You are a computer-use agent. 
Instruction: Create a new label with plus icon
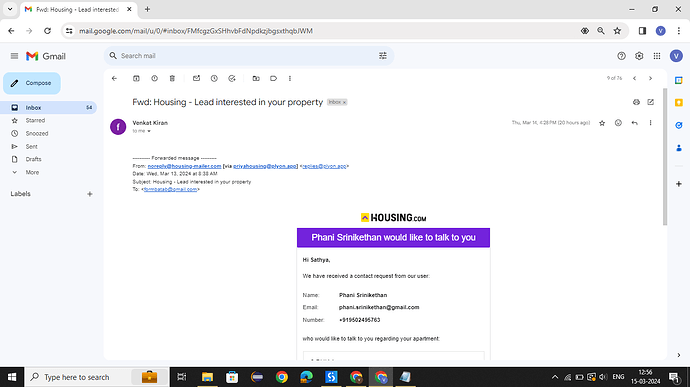click(x=90, y=194)
